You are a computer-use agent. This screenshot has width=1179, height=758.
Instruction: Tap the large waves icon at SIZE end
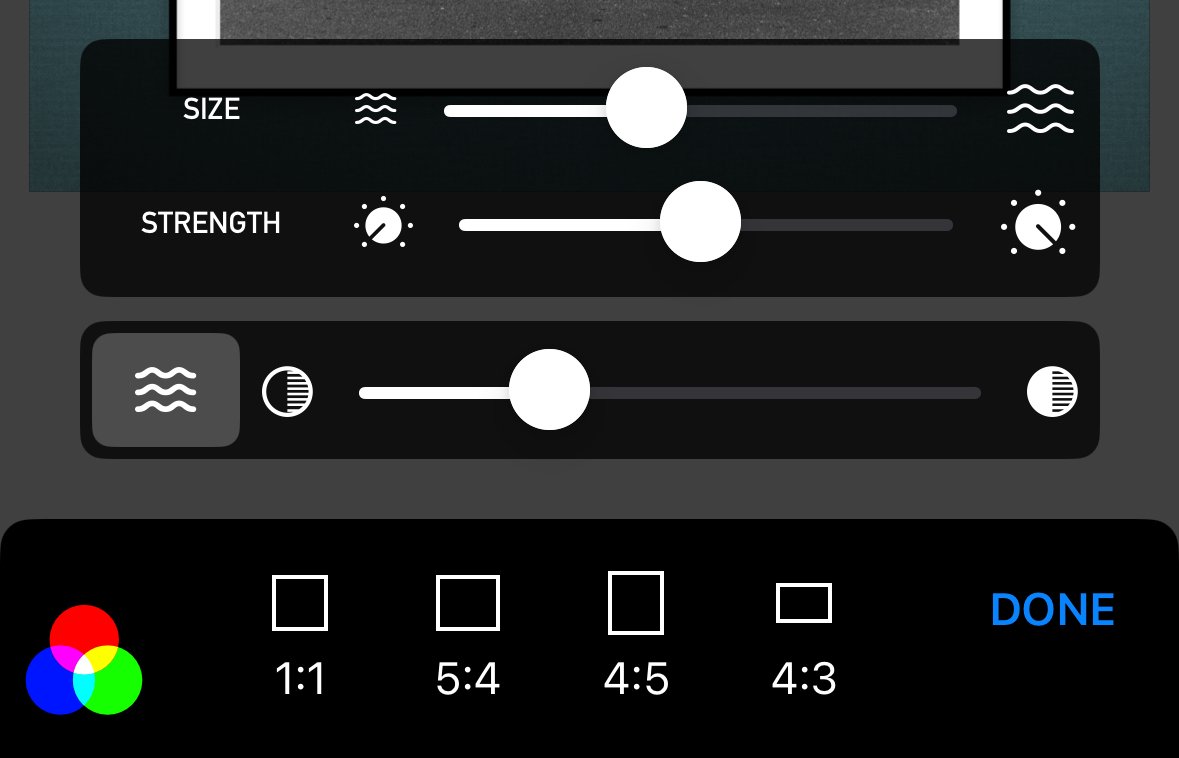1040,109
